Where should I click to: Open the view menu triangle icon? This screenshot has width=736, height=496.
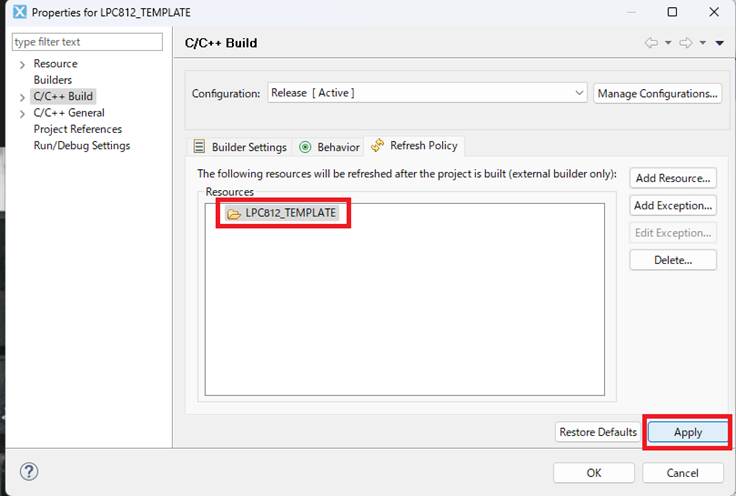719,43
